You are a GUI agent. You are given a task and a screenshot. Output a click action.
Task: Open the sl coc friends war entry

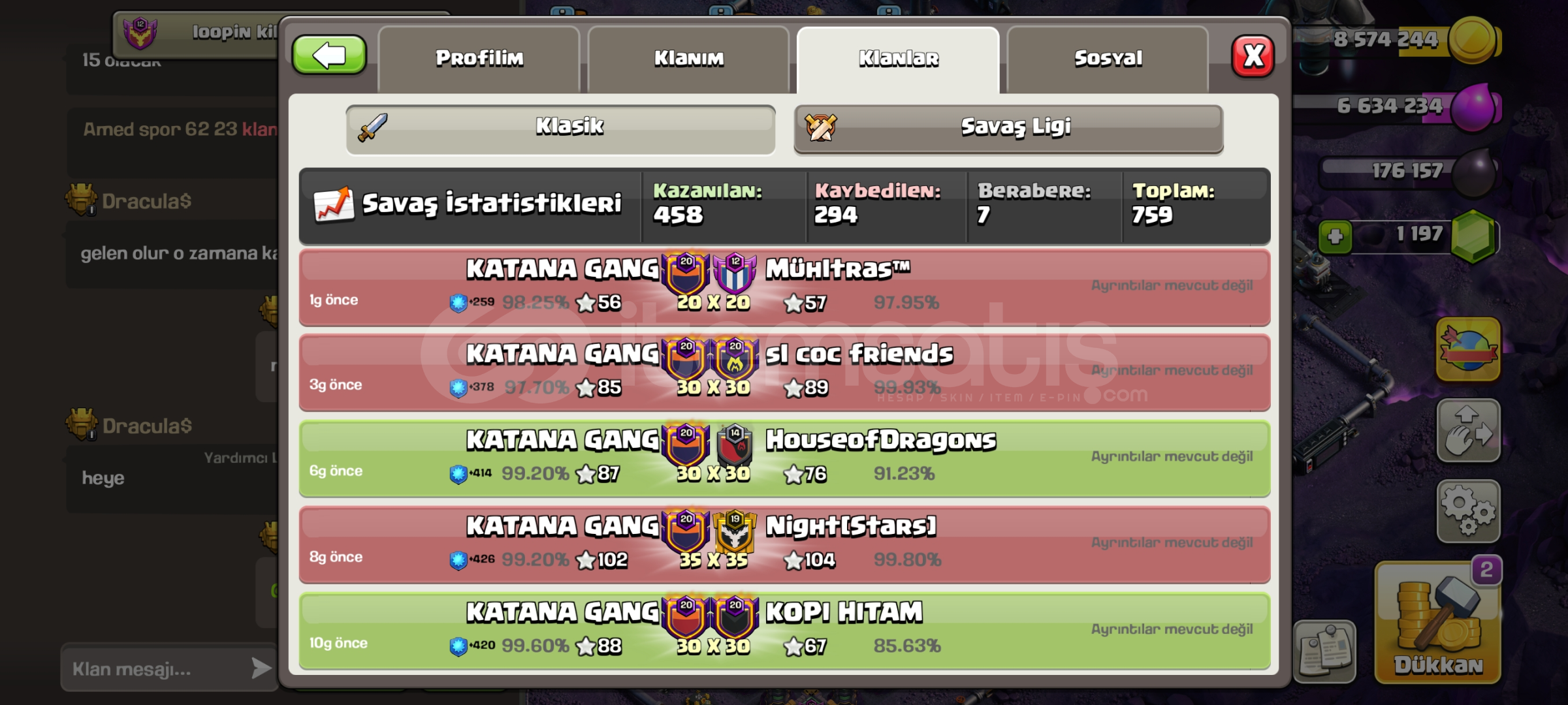[785, 372]
